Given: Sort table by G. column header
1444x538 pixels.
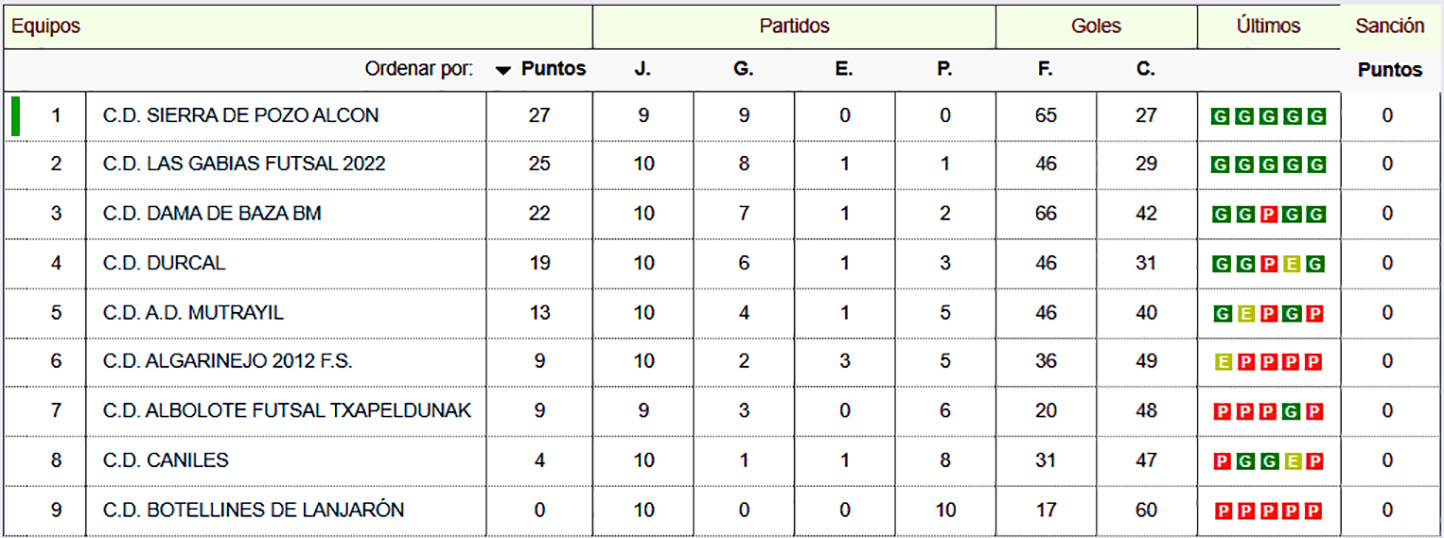Looking at the screenshot, I should click(x=743, y=70).
